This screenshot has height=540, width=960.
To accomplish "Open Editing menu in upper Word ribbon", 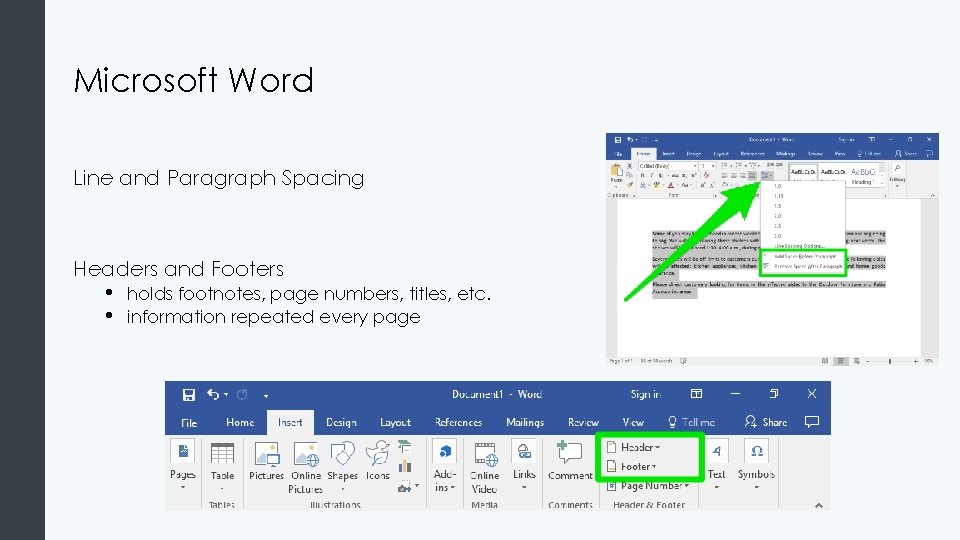I will 898,175.
